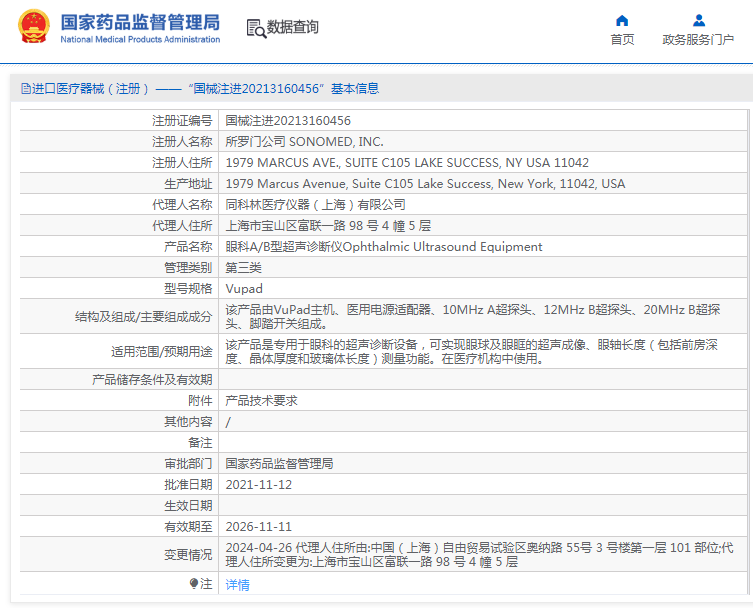753x608 pixels.
Task: Click National Medical Products Administration subtitle
Action: pyautogui.click(x=140, y=39)
